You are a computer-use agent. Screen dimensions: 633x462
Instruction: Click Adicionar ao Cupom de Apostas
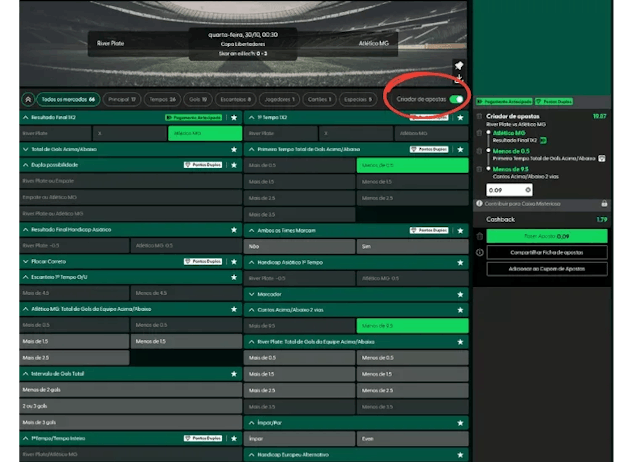[547, 269]
